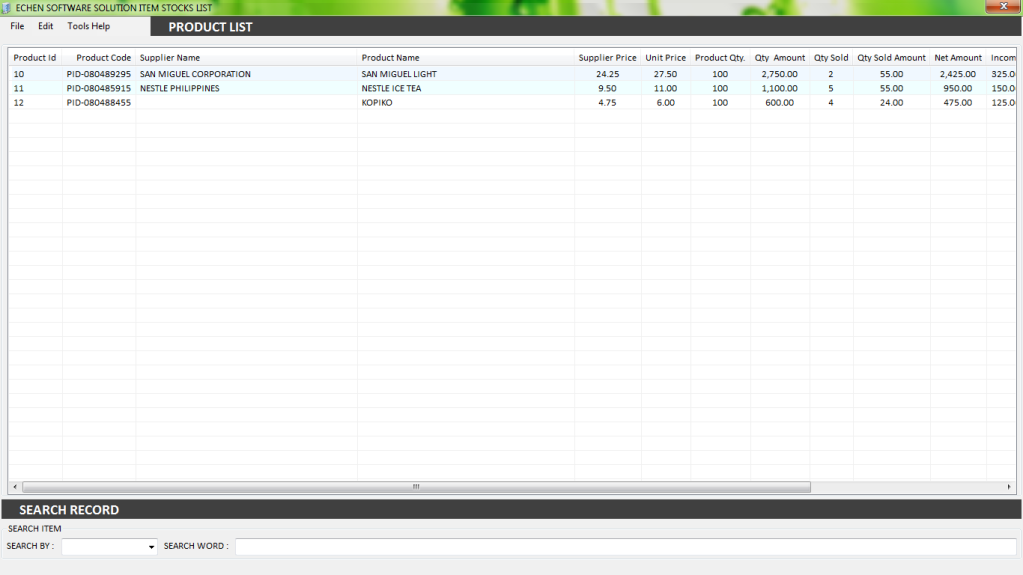The image size is (1023, 575).
Task: Click supplier SAN MIGUEL CORPORATION
Action: point(195,74)
